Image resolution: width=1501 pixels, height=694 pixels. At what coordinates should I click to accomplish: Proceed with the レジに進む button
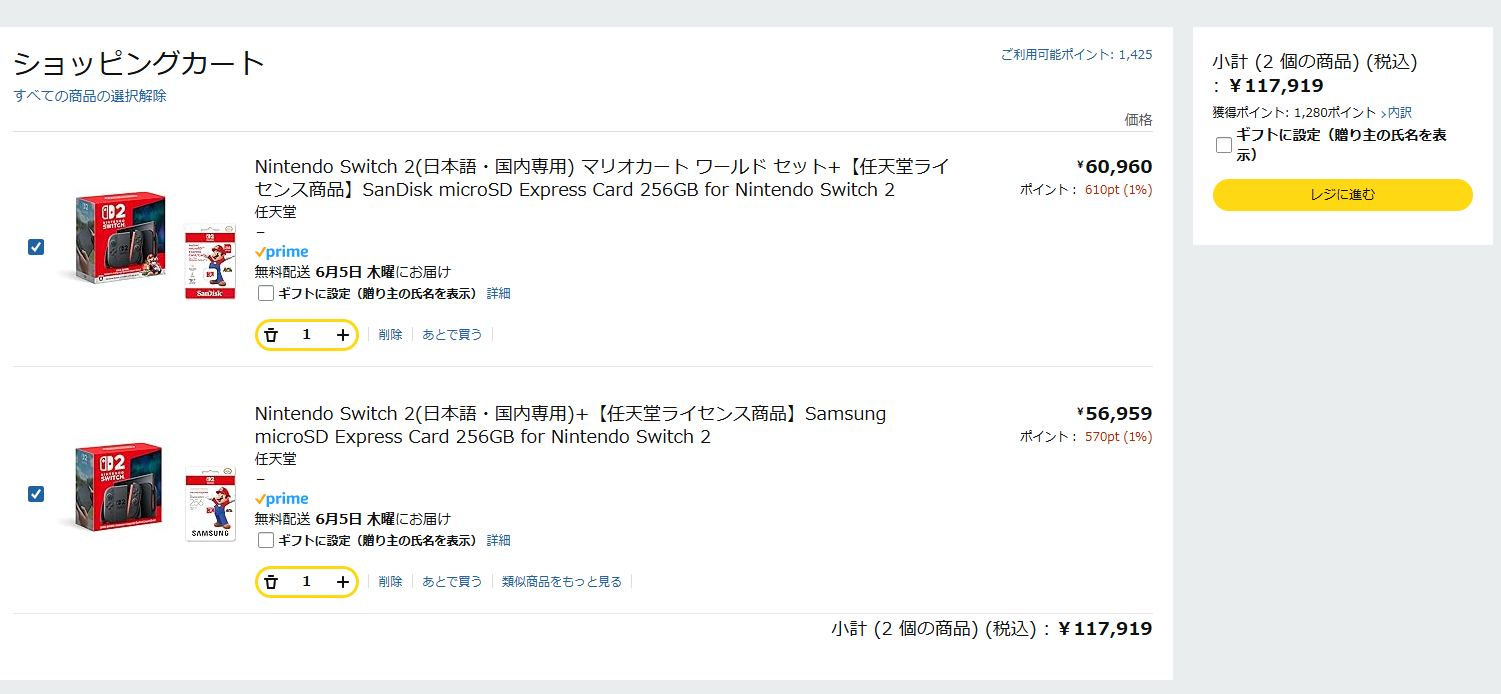[x=1342, y=195]
